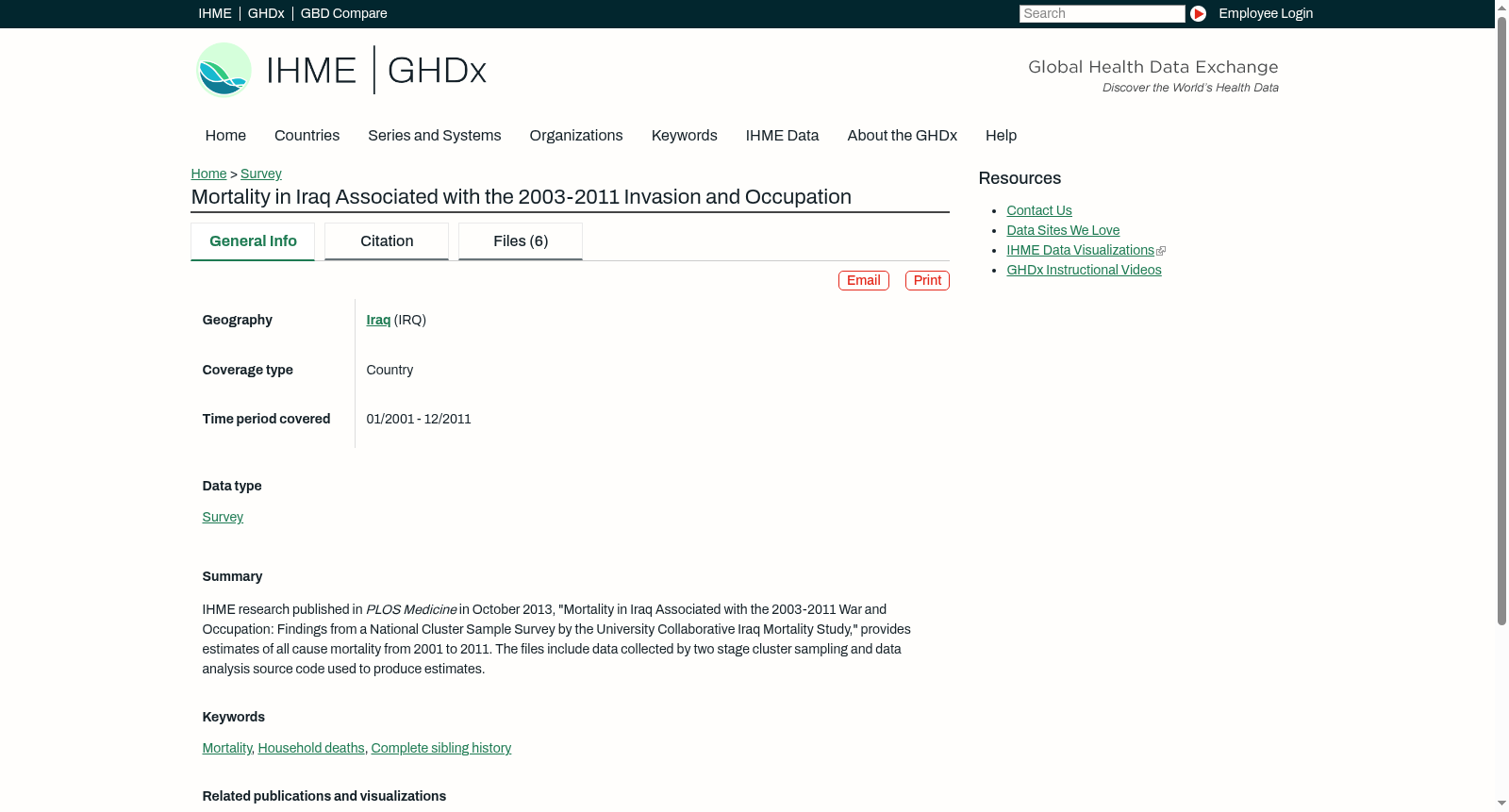
Task: Select the General Info tab
Action: pos(253,241)
